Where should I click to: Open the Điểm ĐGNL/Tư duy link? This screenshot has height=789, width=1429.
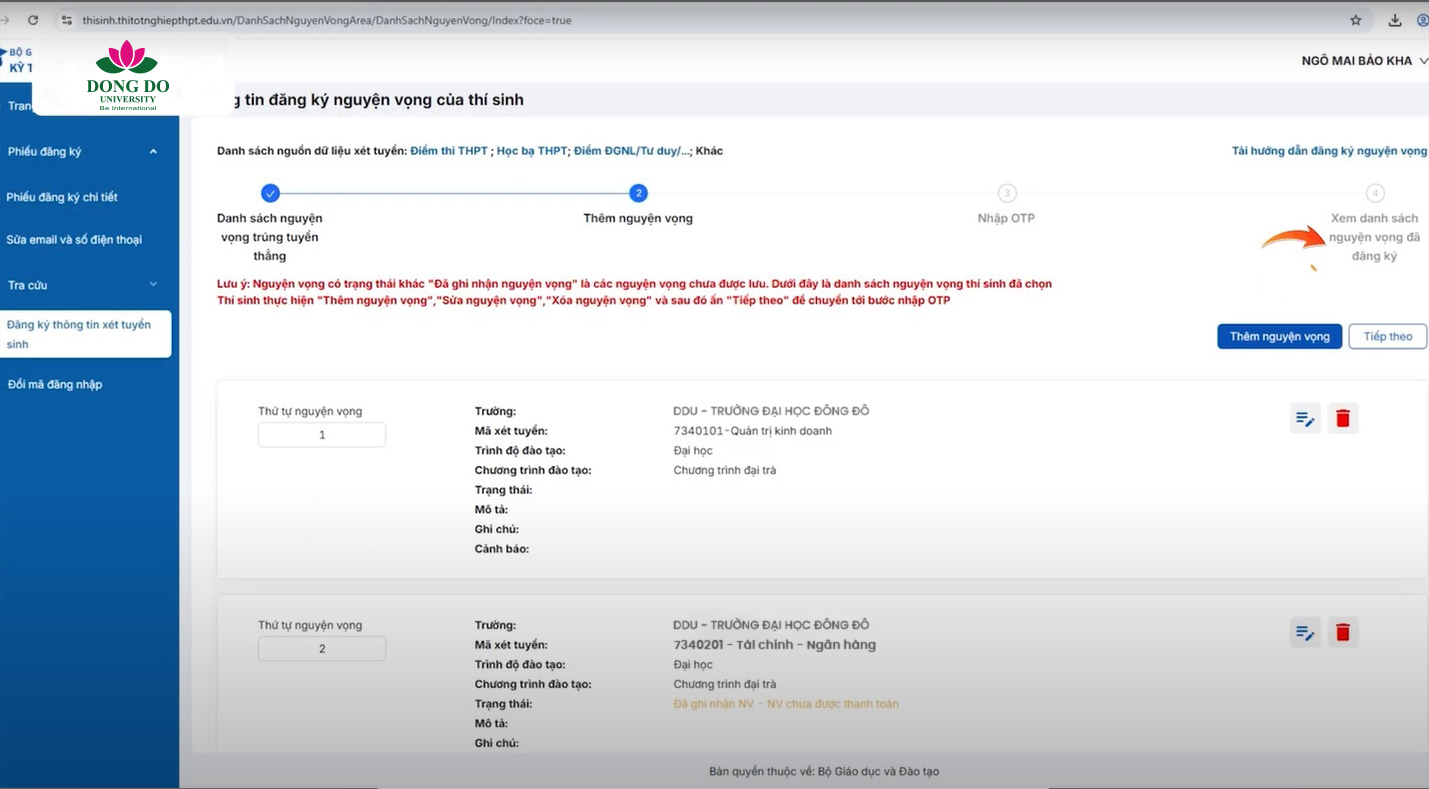coord(632,151)
